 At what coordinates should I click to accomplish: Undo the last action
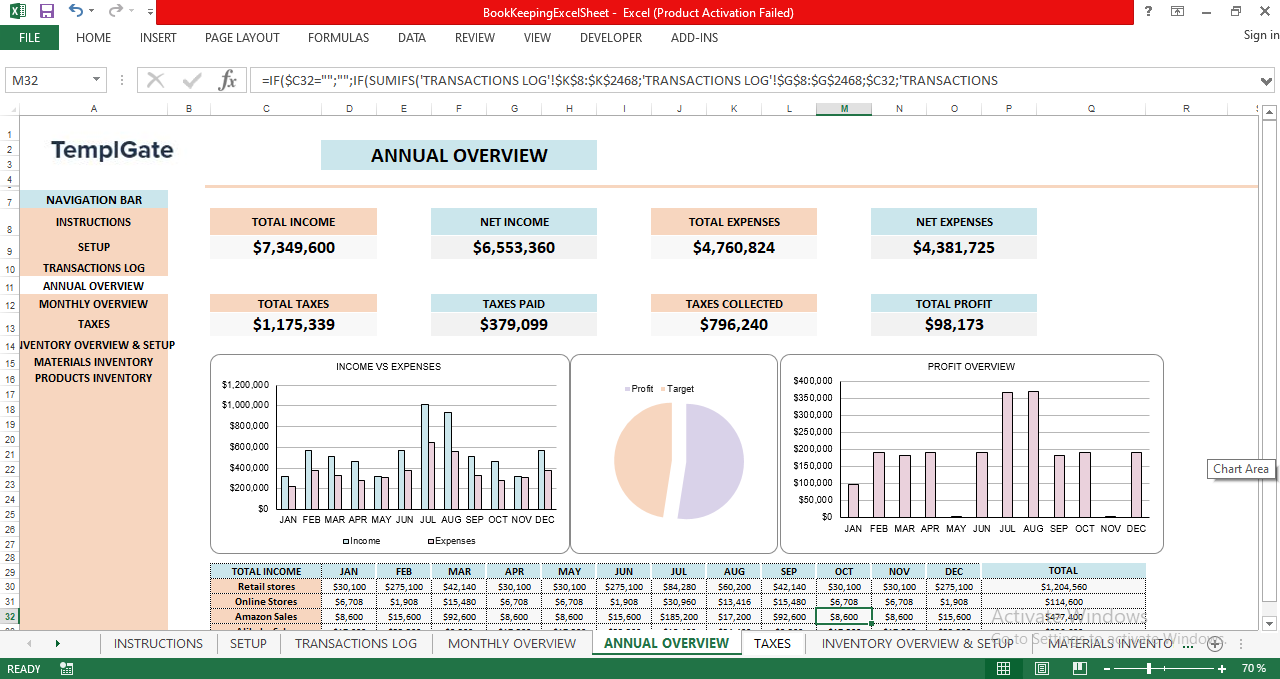tap(76, 12)
